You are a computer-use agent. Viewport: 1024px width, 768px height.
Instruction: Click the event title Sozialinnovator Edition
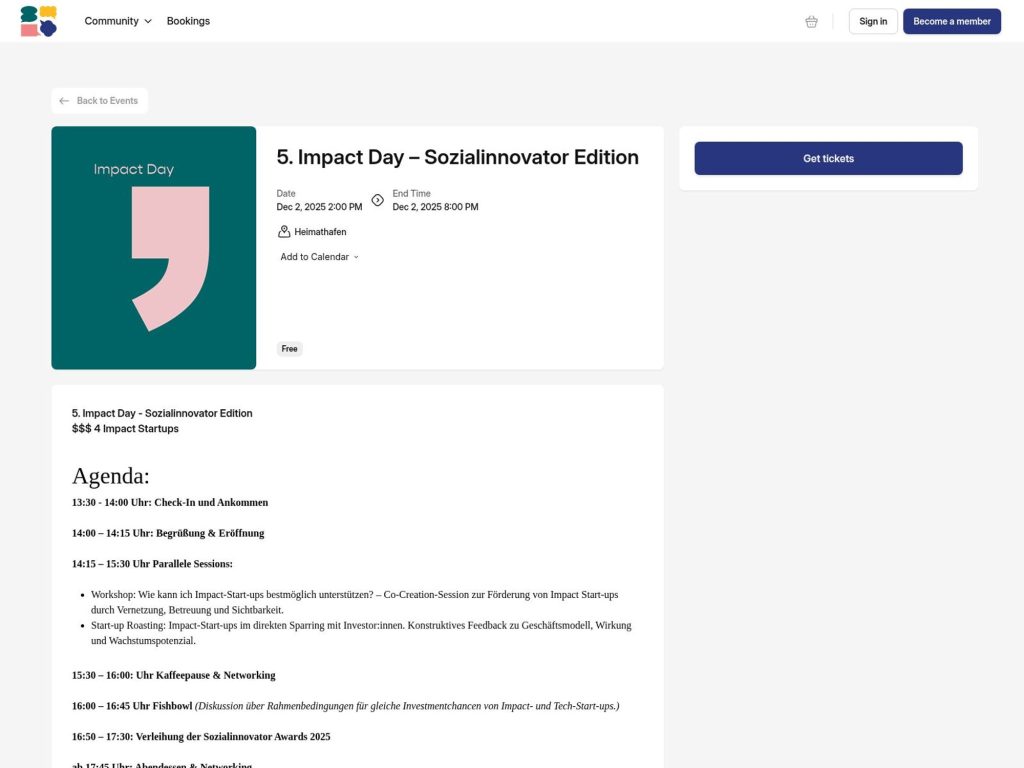(457, 157)
